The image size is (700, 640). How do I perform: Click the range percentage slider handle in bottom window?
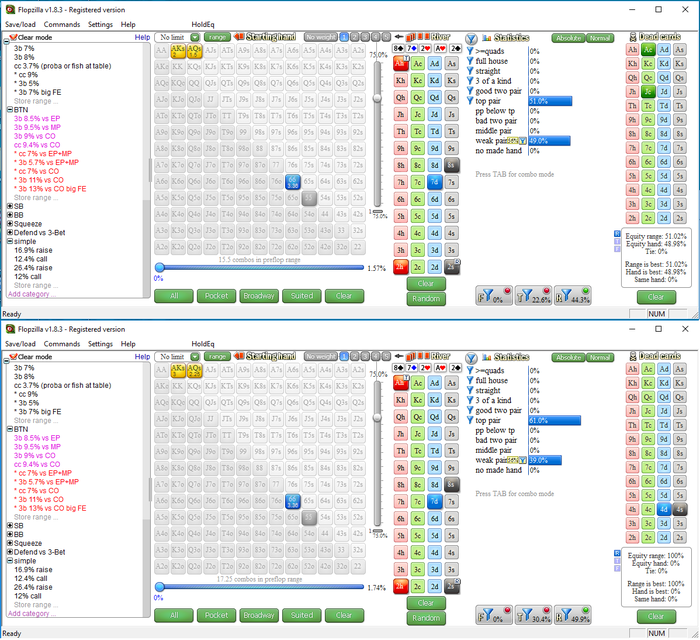click(x=159, y=587)
